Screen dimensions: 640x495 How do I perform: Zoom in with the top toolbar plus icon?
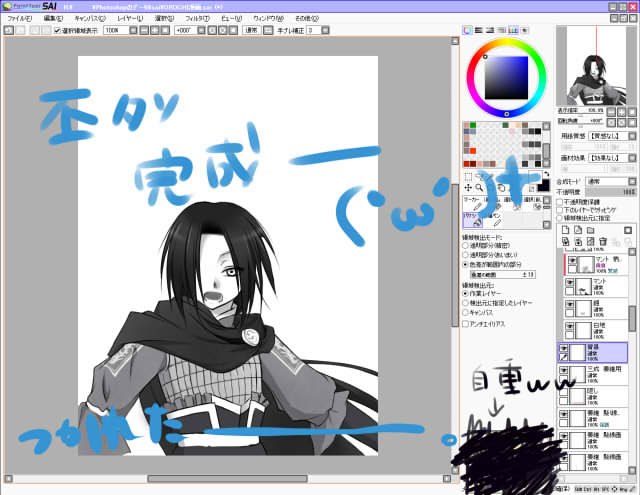pos(155,30)
